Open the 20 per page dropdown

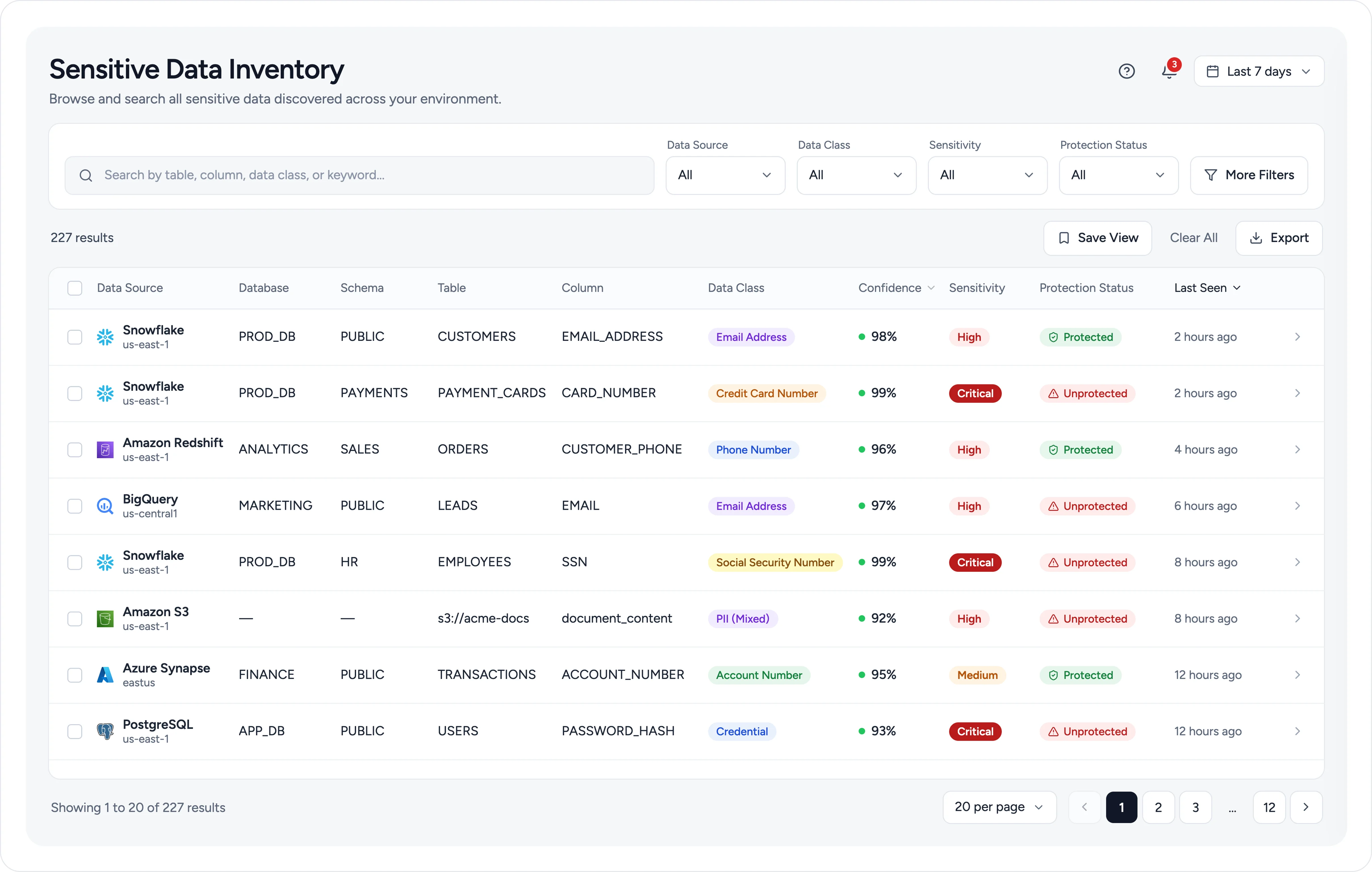point(1000,807)
